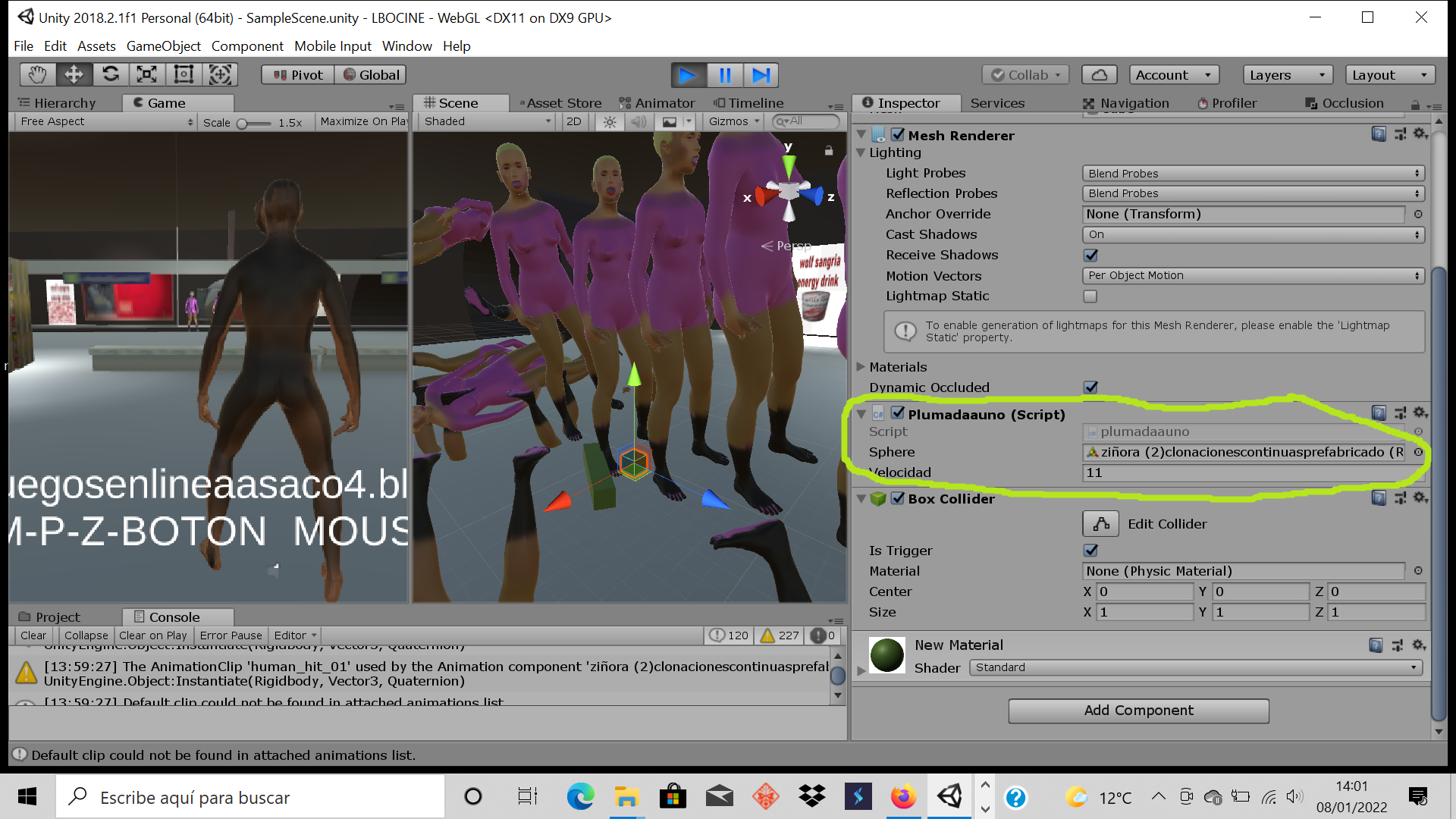Viewport: 1456px width, 819px height.
Task: Toggle scene lighting sun icon
Action: click(610, 121)
